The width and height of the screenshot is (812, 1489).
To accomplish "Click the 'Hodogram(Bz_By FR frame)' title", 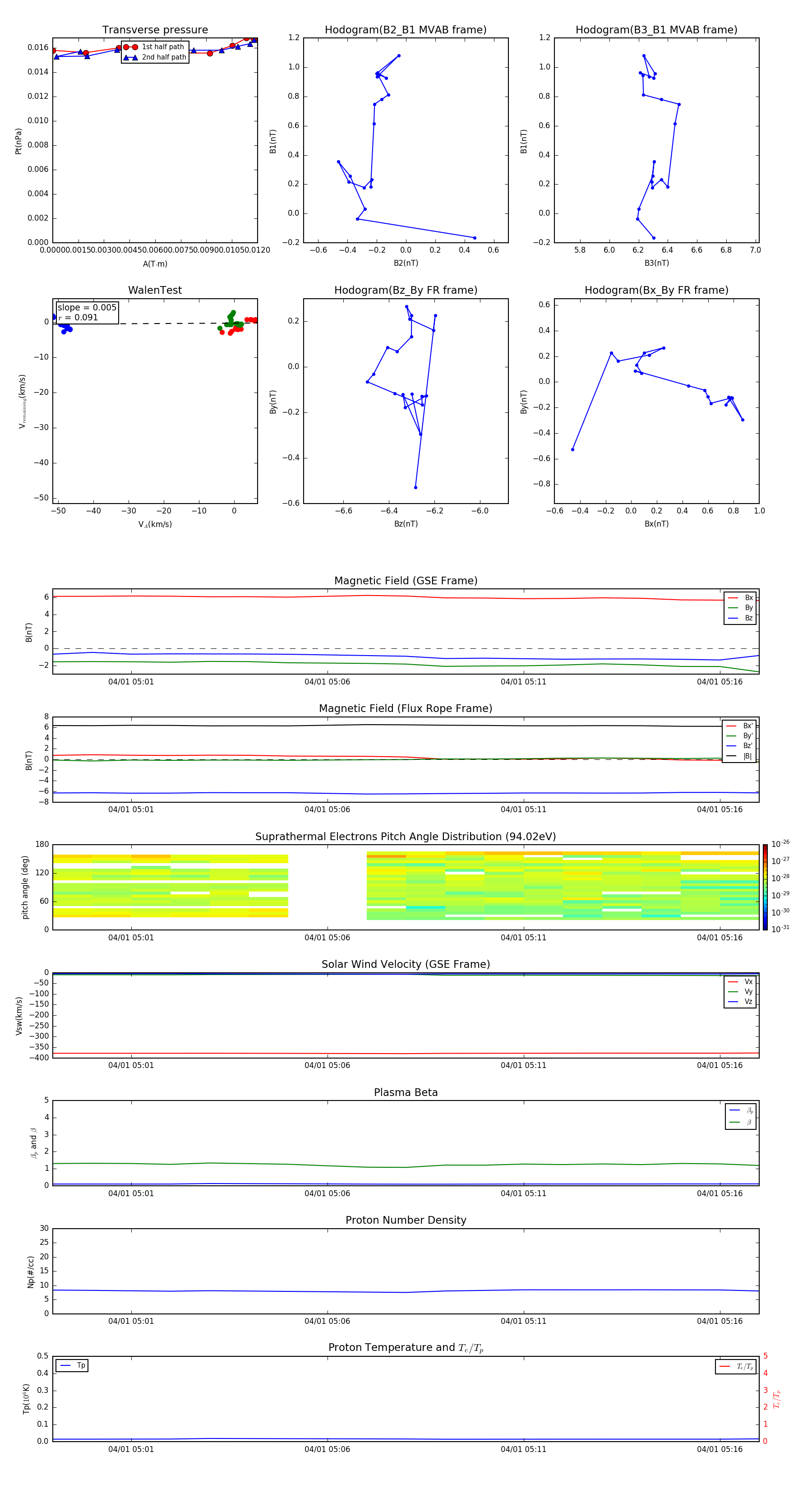I will (x=406, y=290).
